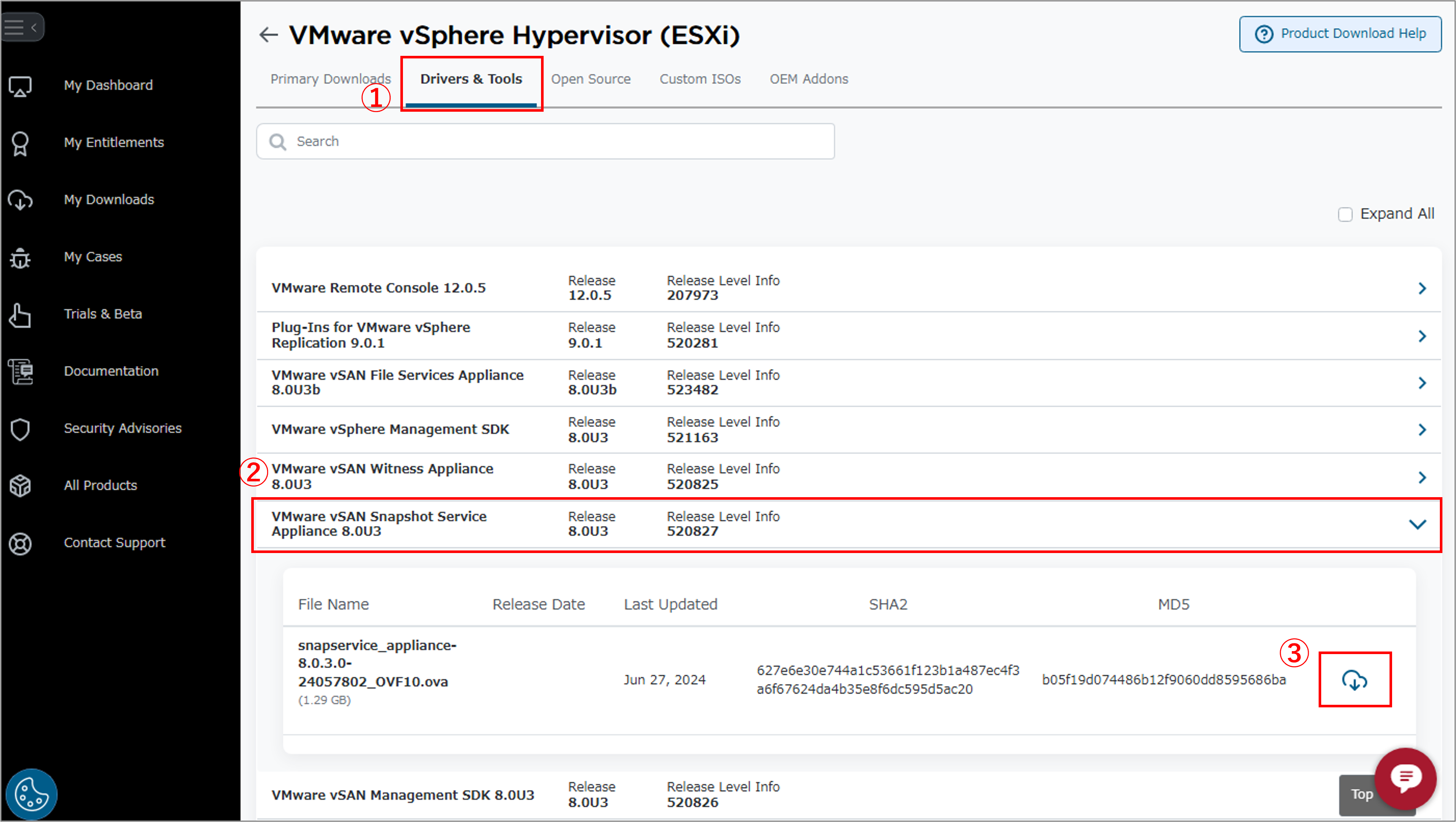Expand vSphere Management SDK row
1456x822 pixels.
click(x=1423, y=430)
